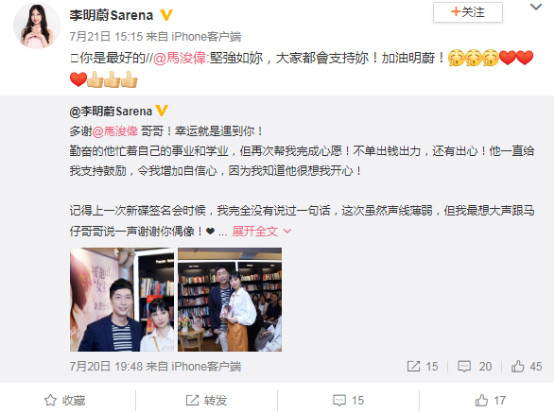Click the 转发 share icon in bottom bar
This screenshot has height=413, width=554.
click(x=192, y=400)
